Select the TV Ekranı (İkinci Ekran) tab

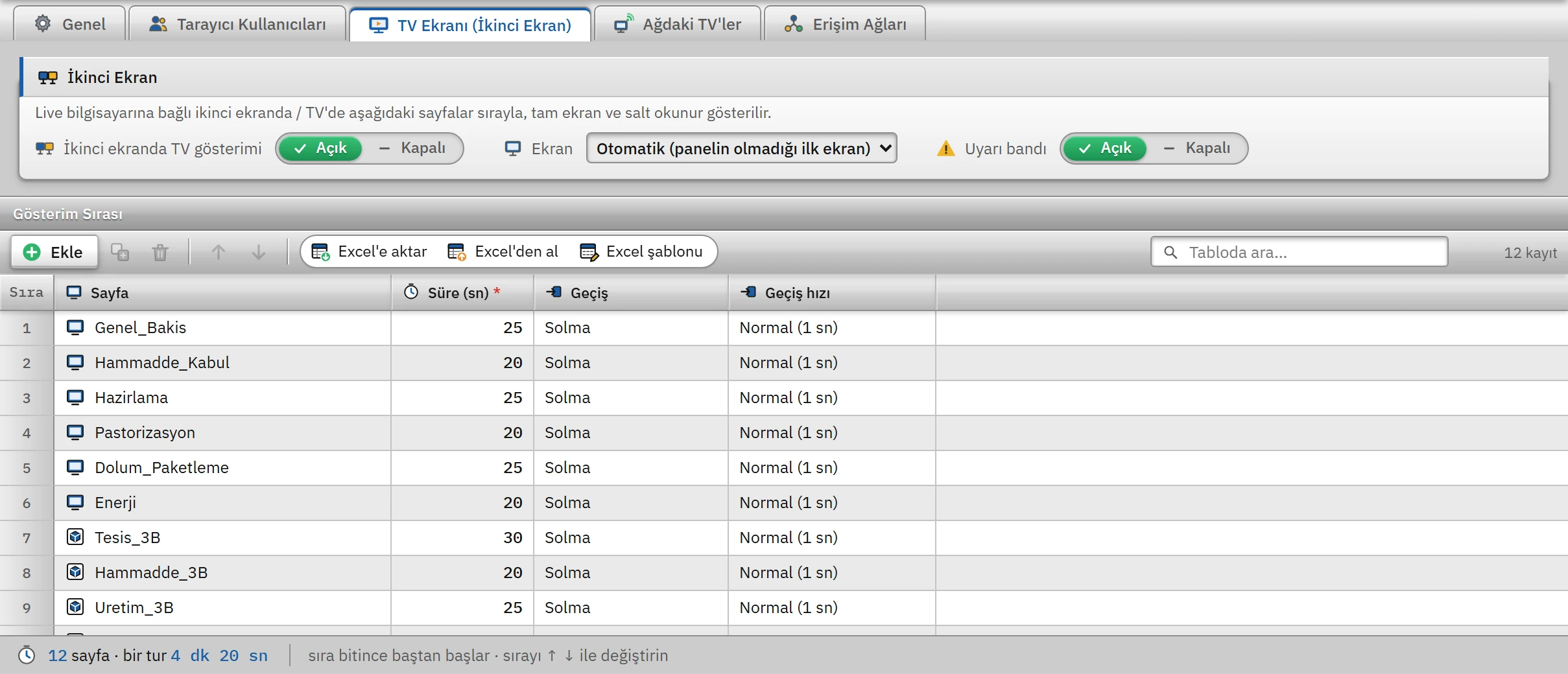point(470,25)
